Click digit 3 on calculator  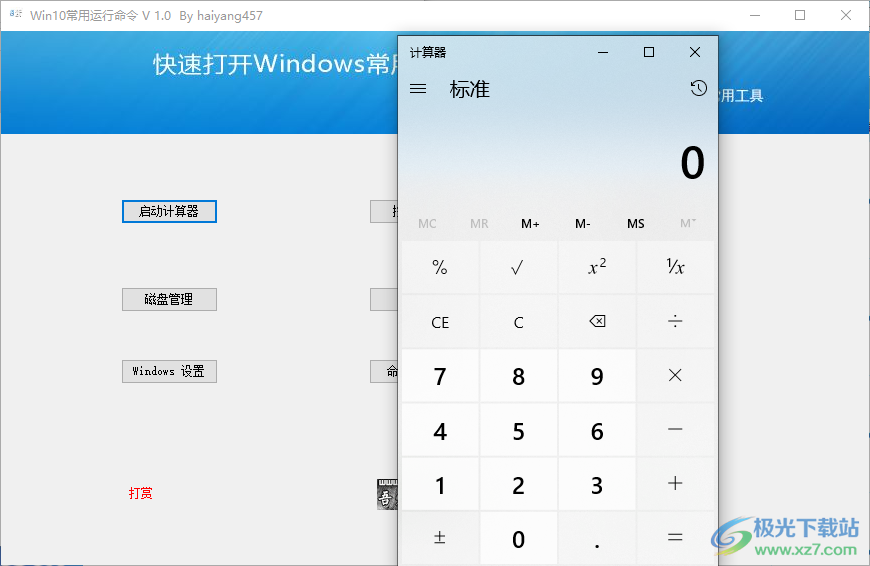click(x=597, y=484)
